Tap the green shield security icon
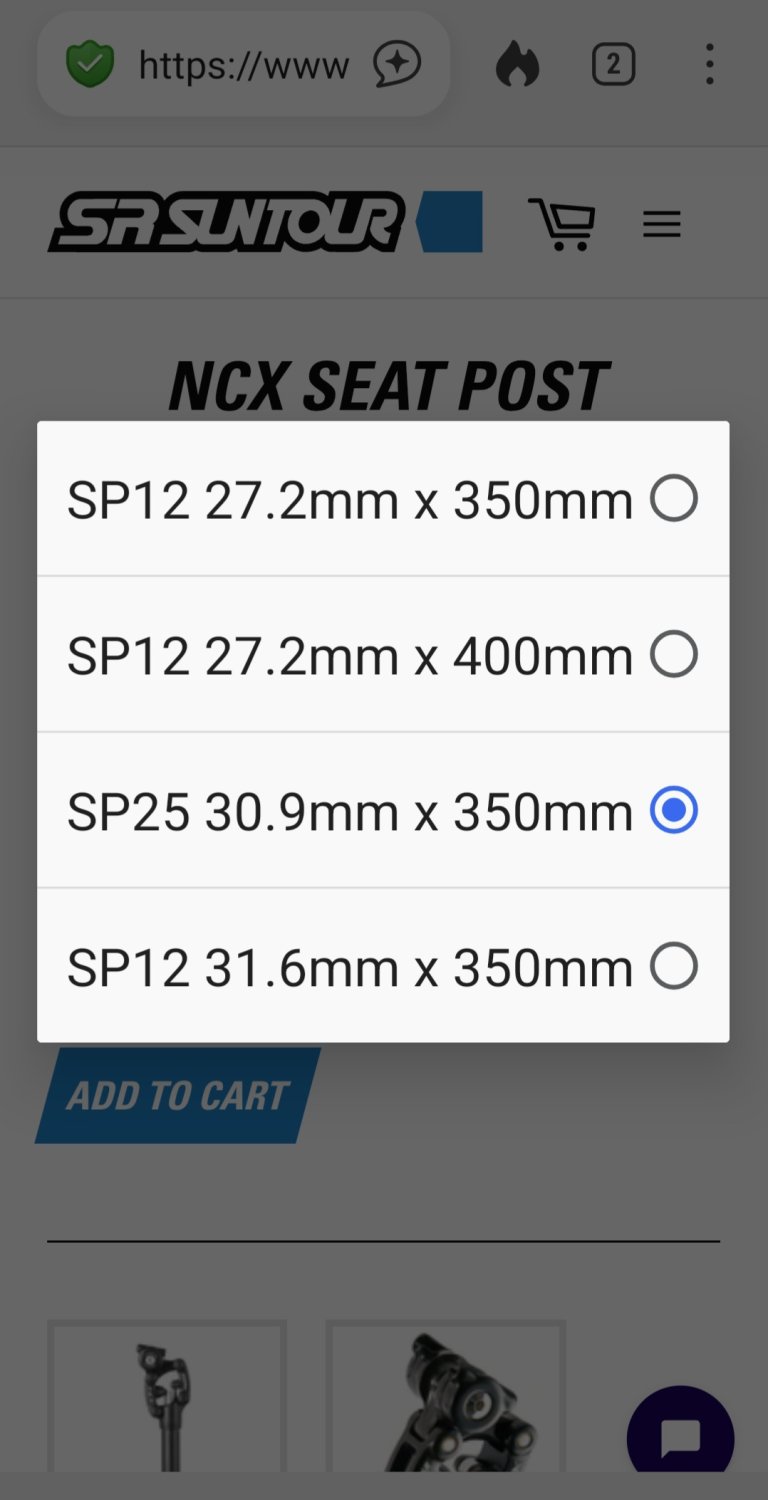 90,66
